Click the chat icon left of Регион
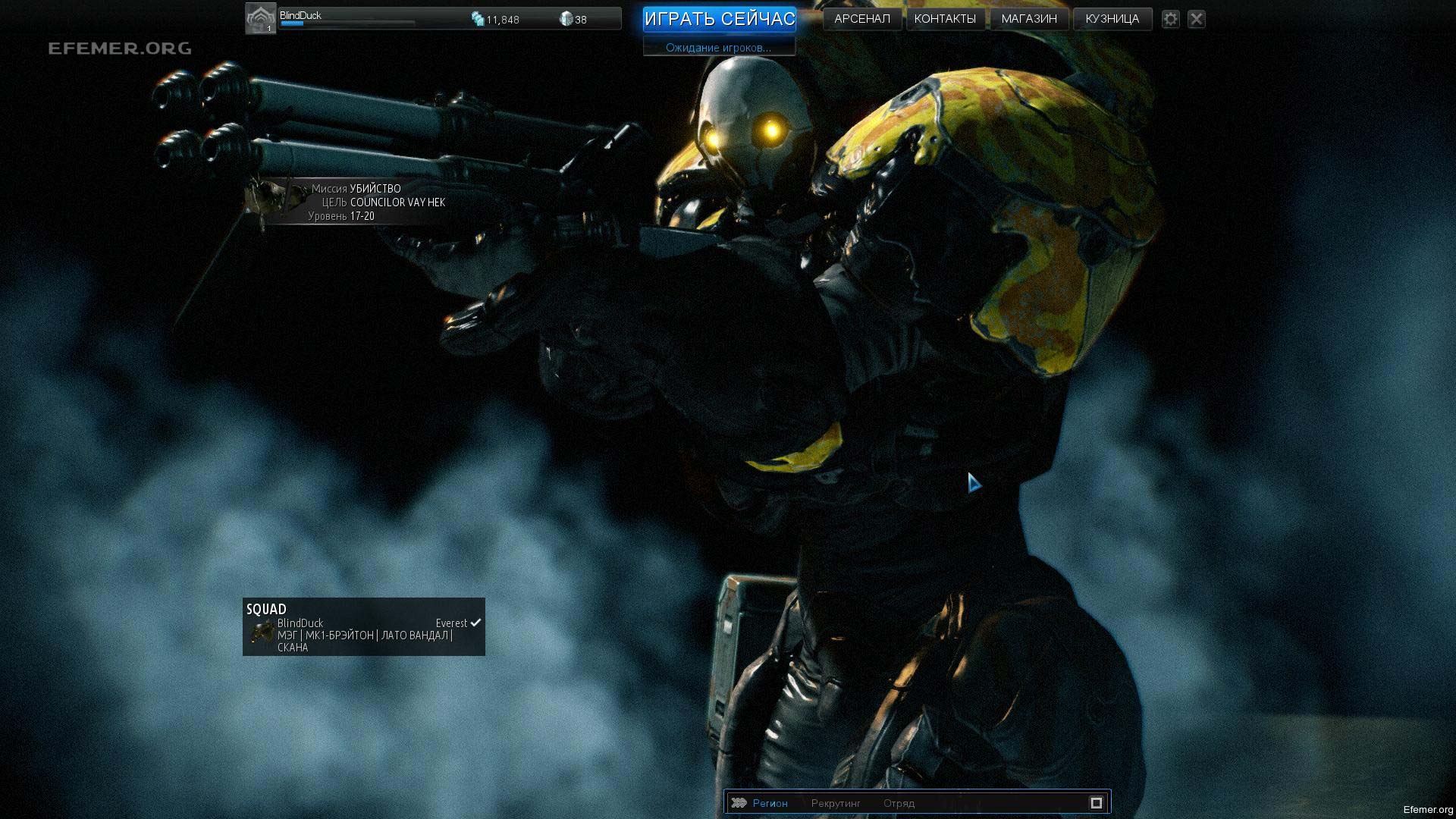This screenshot has height=819, width=1456. pyautogui.click(x=739, y=802)
